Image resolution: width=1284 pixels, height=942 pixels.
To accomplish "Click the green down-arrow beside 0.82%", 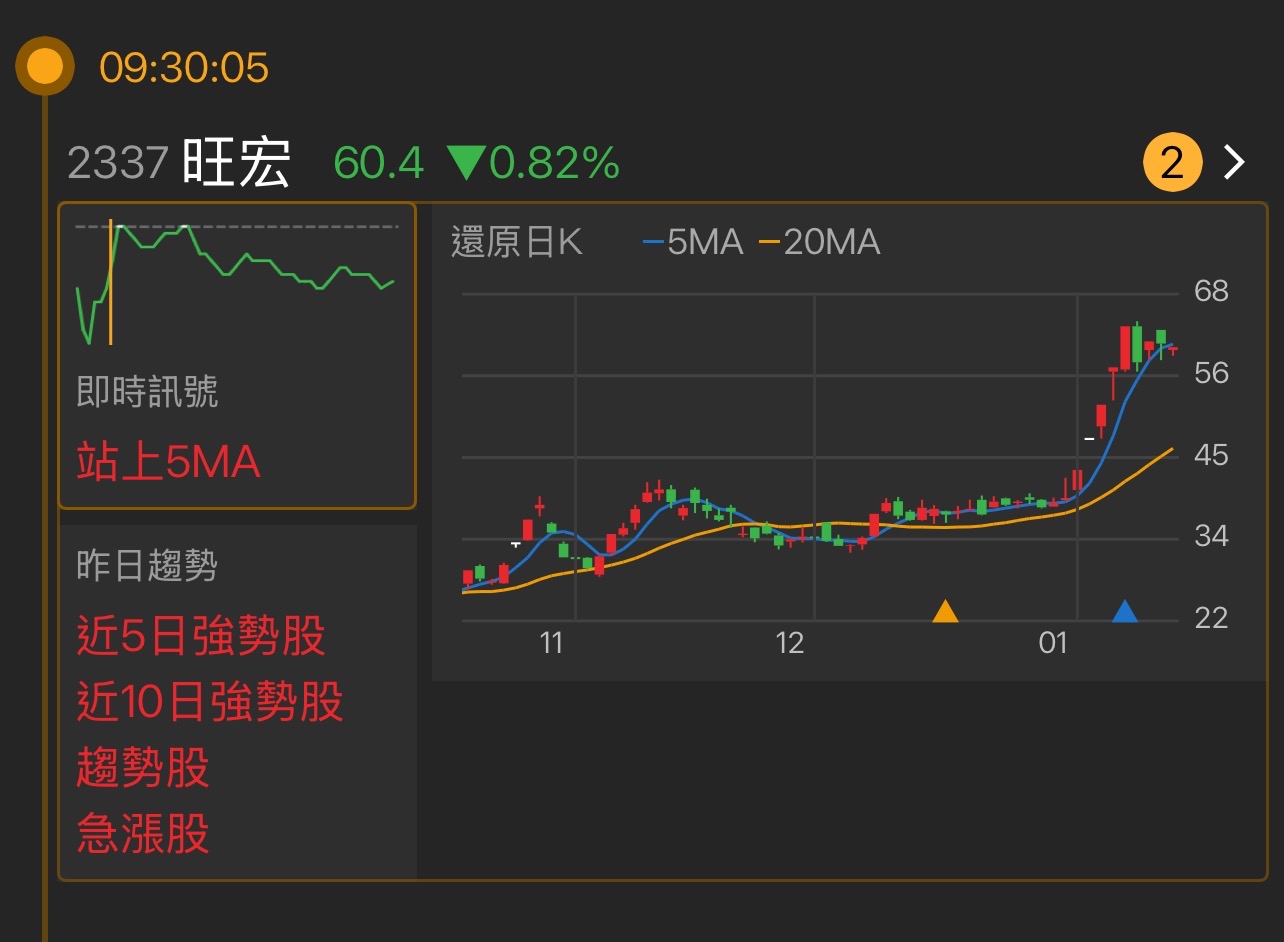I will click(x=467, y=162).
